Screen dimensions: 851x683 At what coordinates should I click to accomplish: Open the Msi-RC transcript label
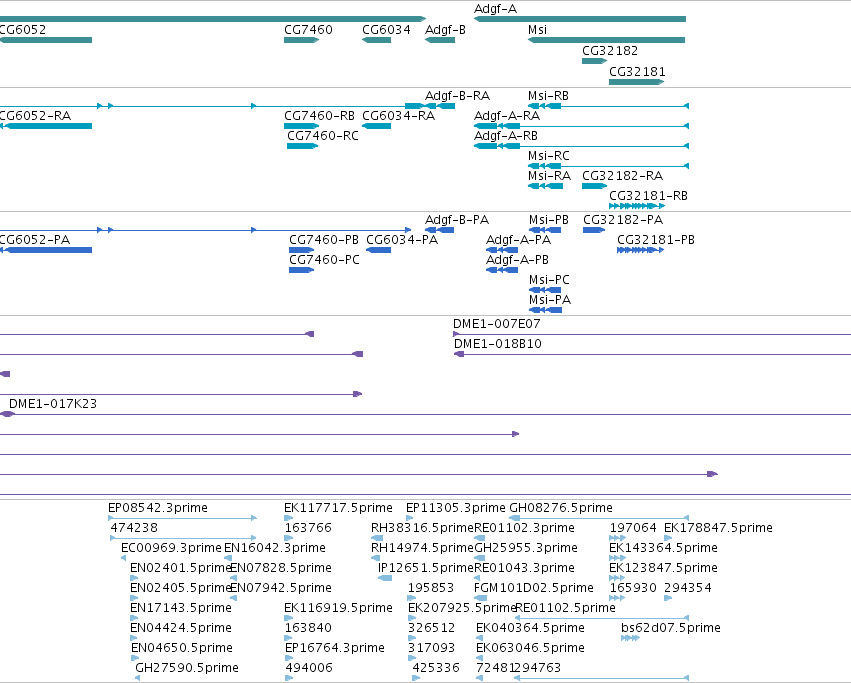(549, 156)
